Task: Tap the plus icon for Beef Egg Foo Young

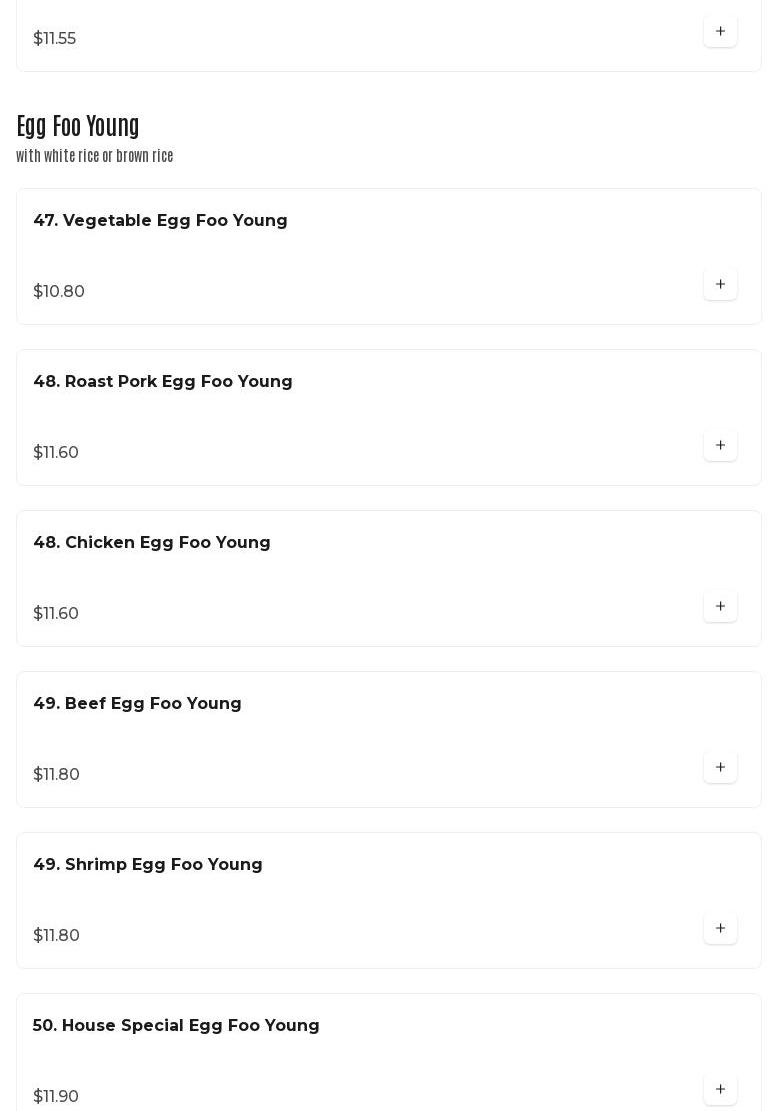Action: [720, 767]
